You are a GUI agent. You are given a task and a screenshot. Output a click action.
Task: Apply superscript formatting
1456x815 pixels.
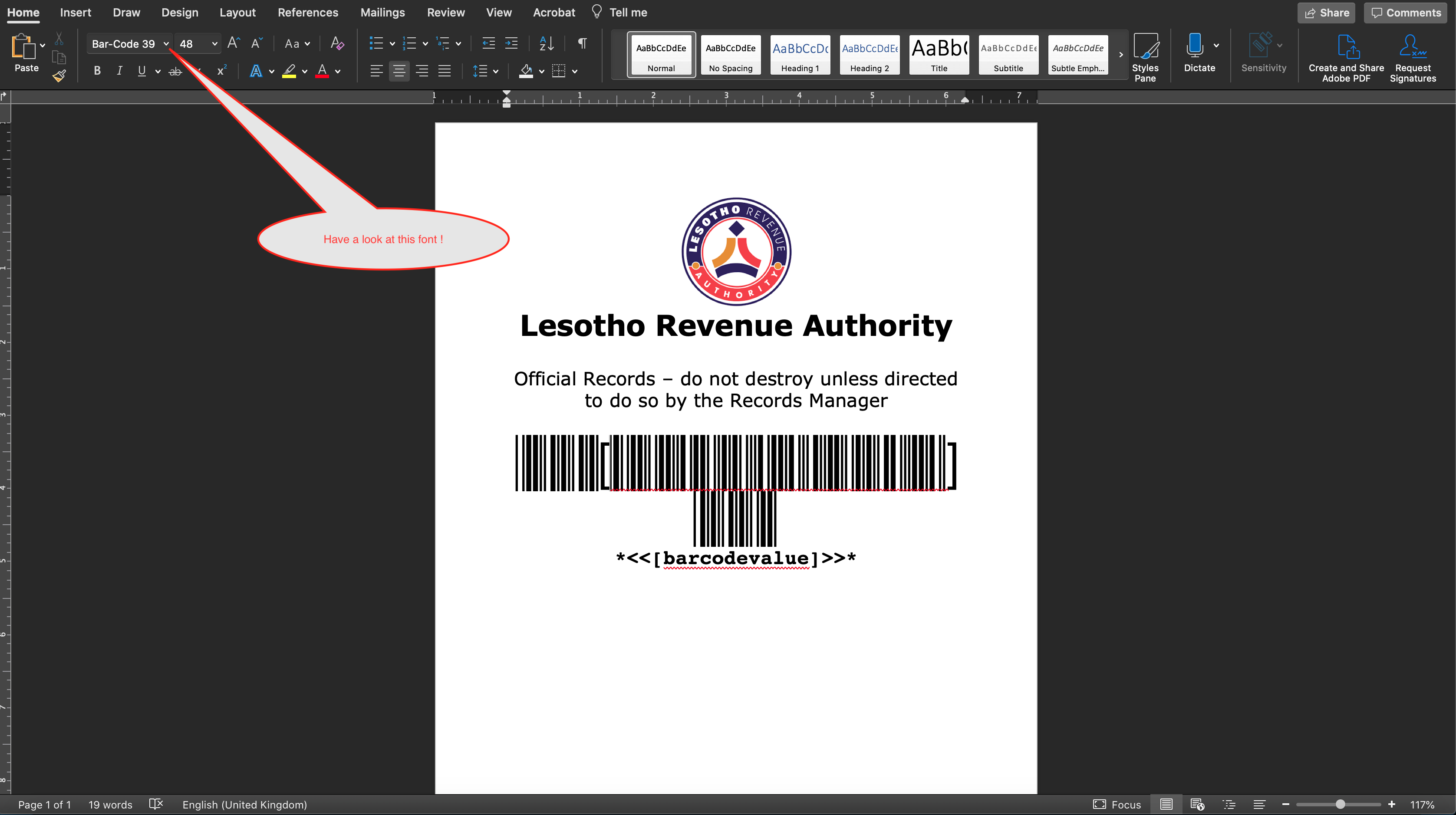point(221,71)
